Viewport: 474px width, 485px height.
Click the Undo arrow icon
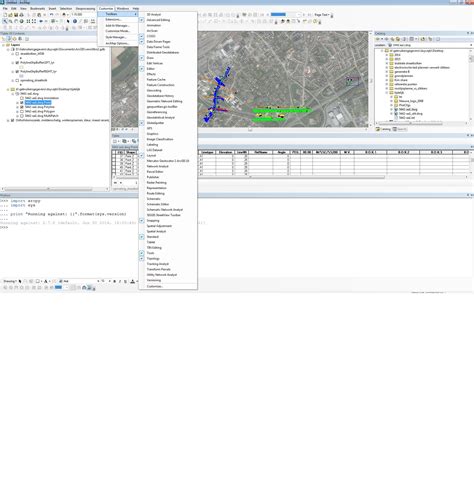[x=51, y=15]
